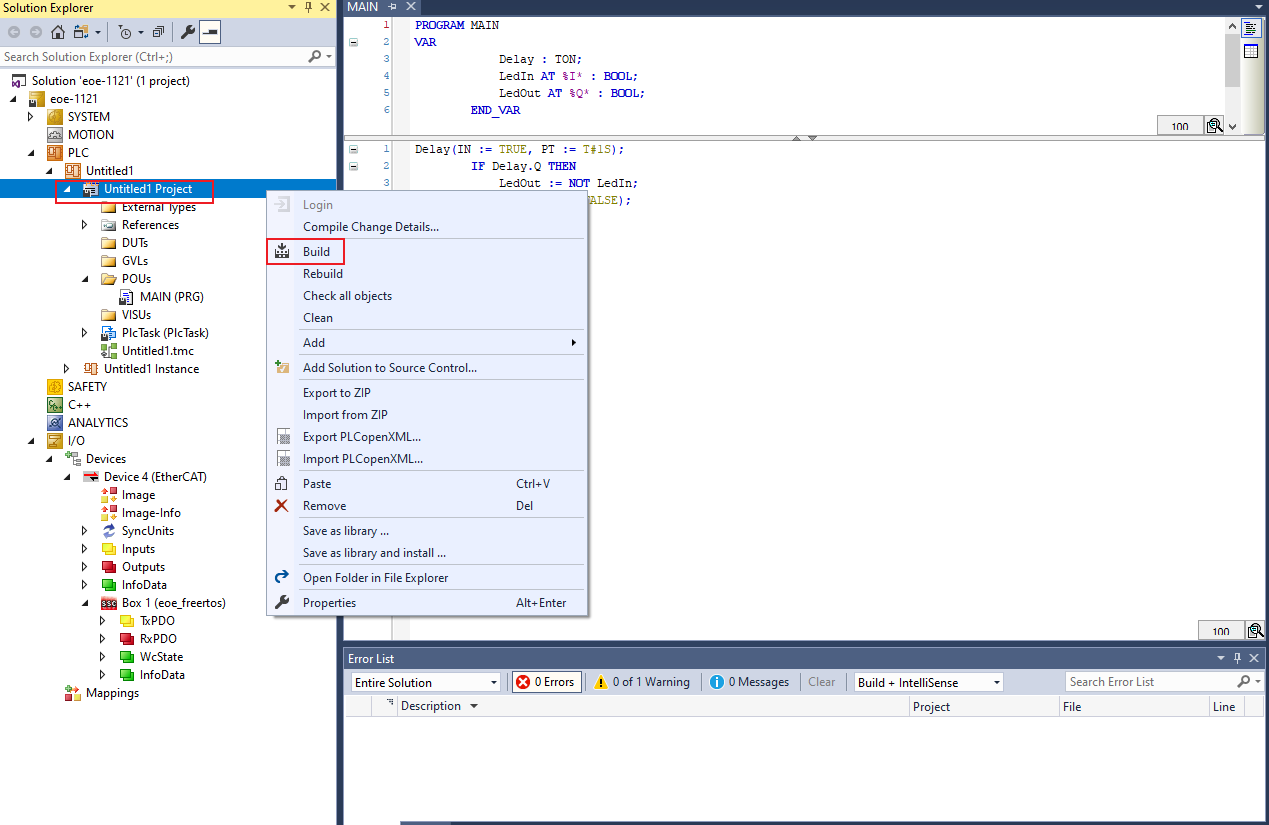The height and width of the screenshot is (825, 1269).
Task: Click the Pending Changes Filter clock icon
Action: (125, 32)
